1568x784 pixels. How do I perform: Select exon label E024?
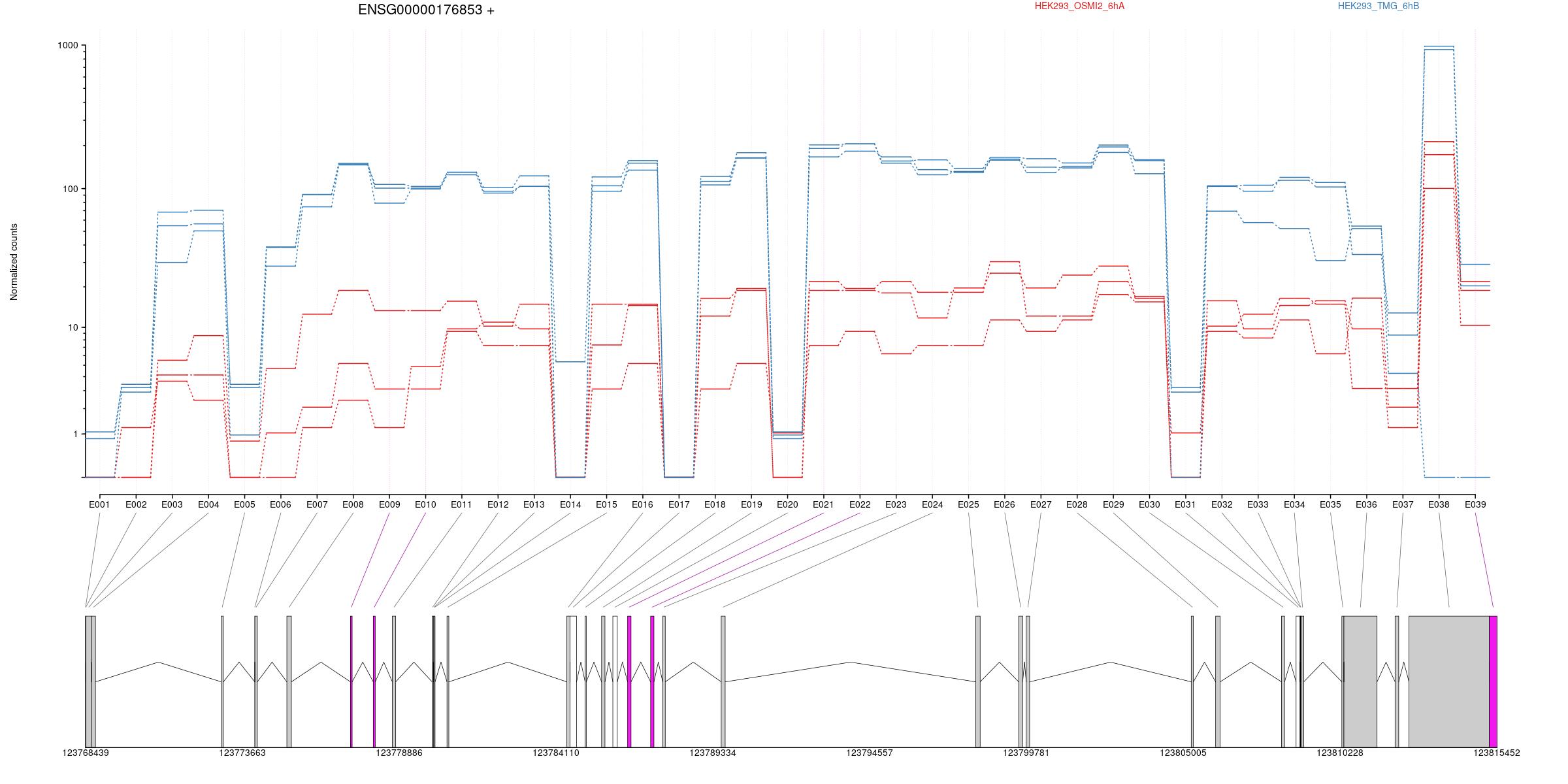(932, 504)
